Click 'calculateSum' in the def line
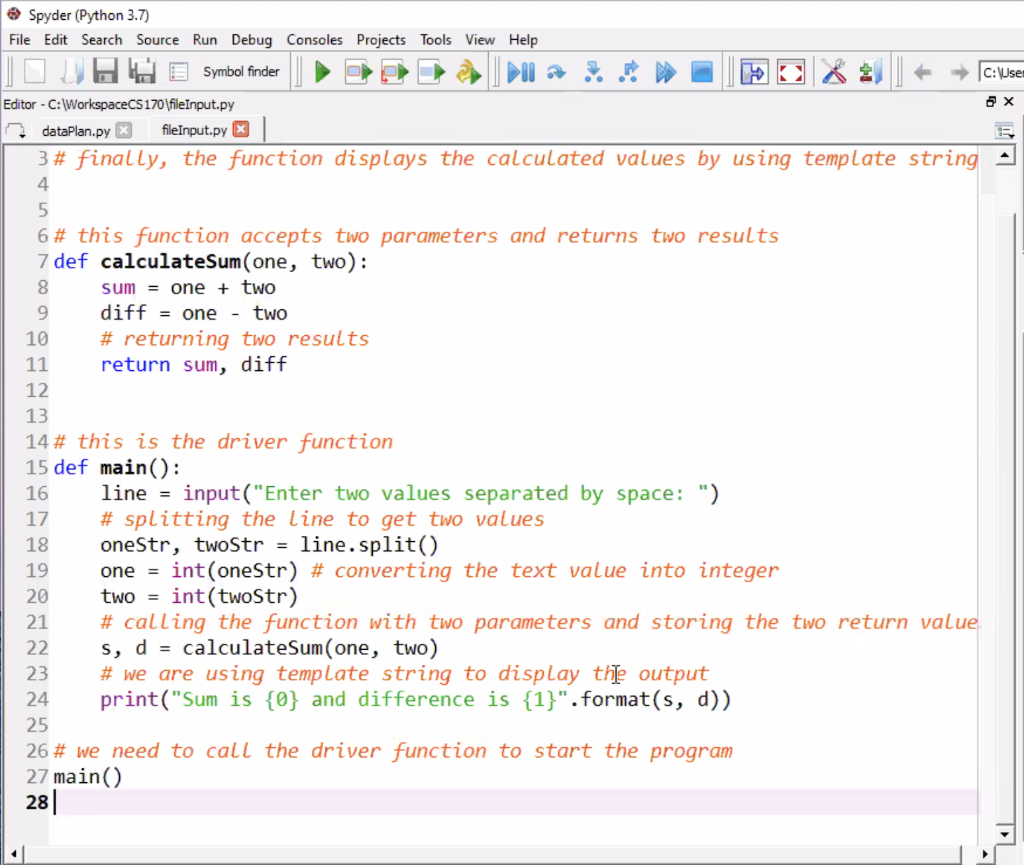The image size is (1024, 865). coord(170,262)
